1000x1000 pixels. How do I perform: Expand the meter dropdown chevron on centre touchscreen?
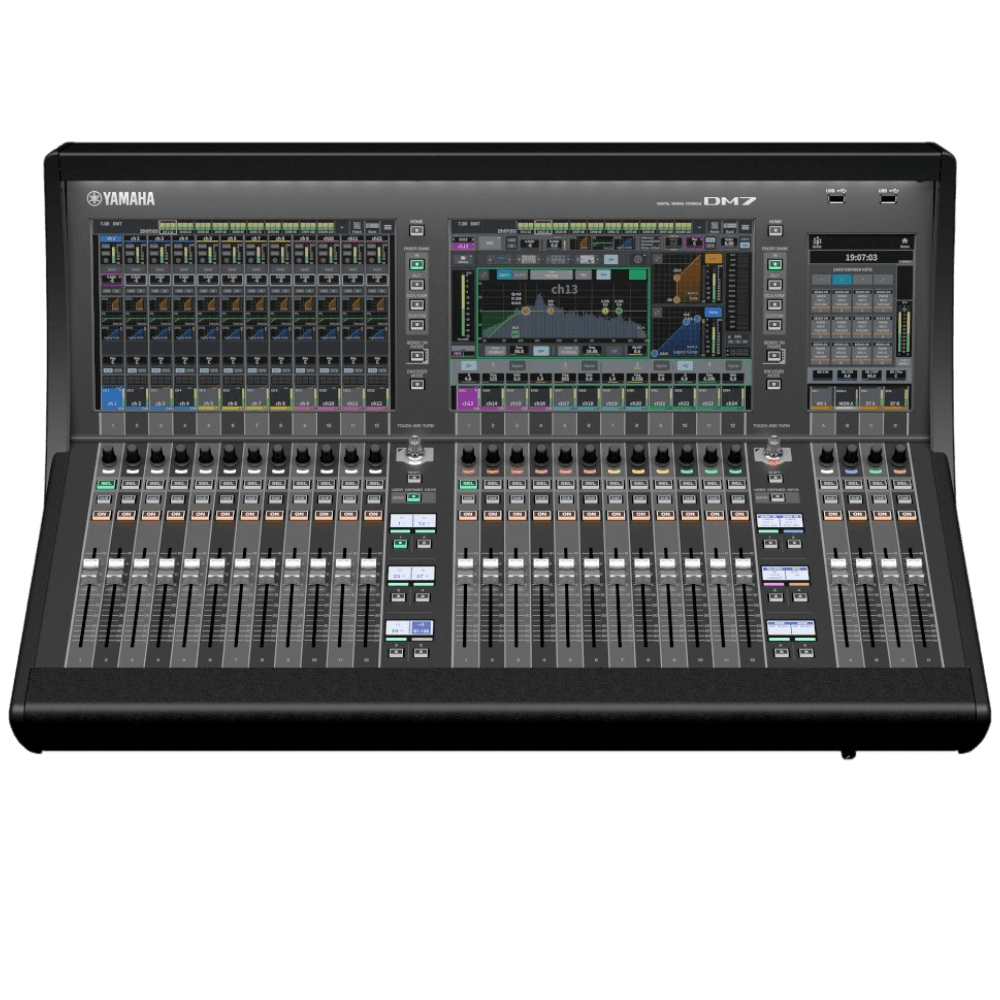click(x=700, y=227)
